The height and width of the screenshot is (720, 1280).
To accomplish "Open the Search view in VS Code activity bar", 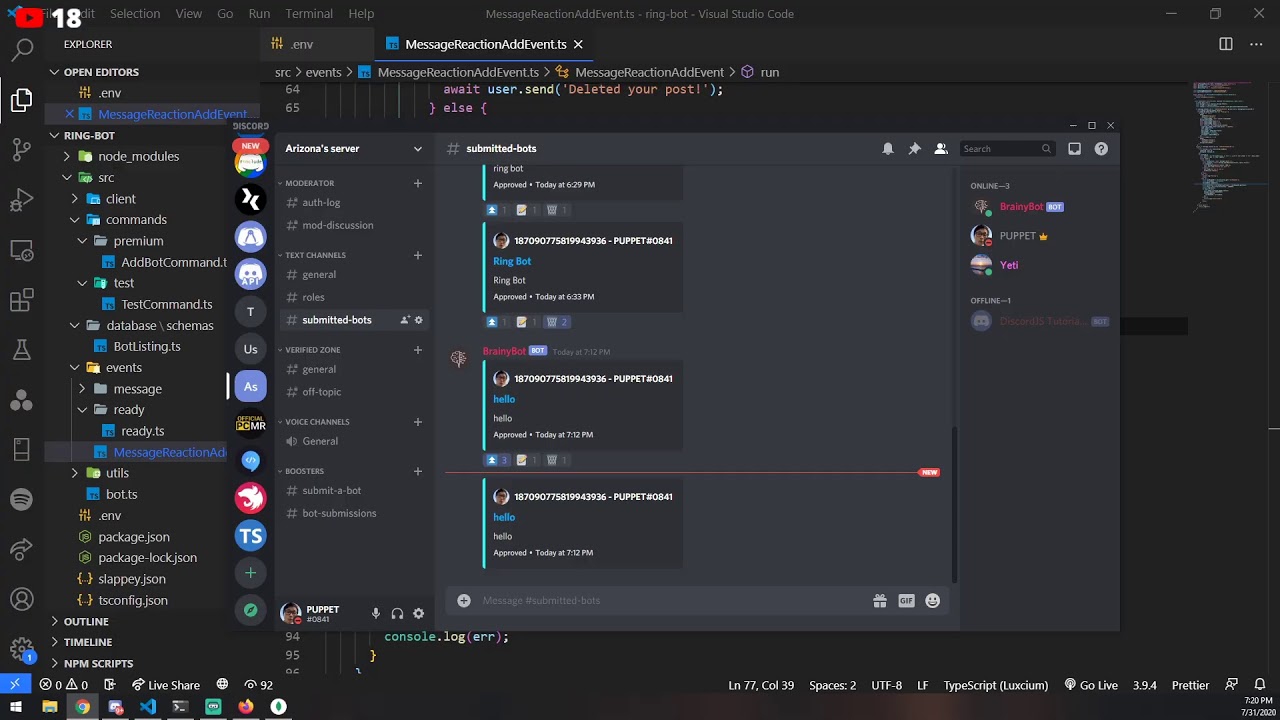I will tap(22, 48).
